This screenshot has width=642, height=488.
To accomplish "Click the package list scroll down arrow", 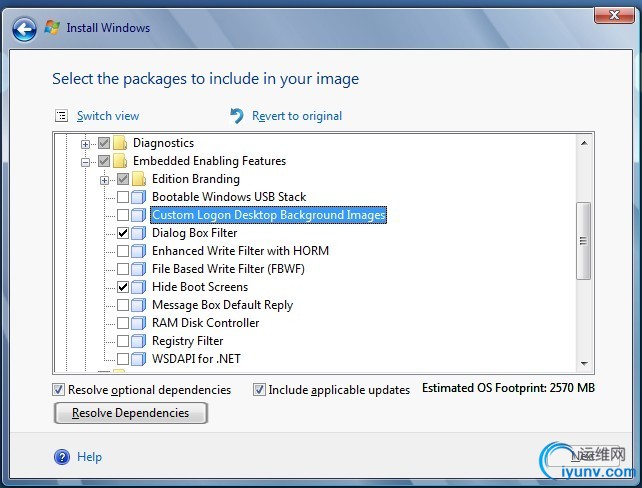I will (584, 364).
